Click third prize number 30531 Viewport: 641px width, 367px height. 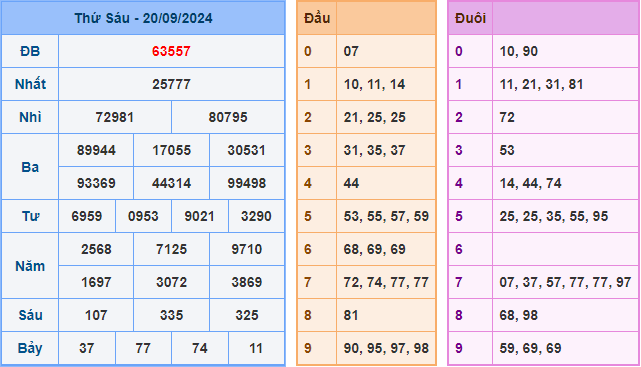pyautogui.click(x=247, y=150)
